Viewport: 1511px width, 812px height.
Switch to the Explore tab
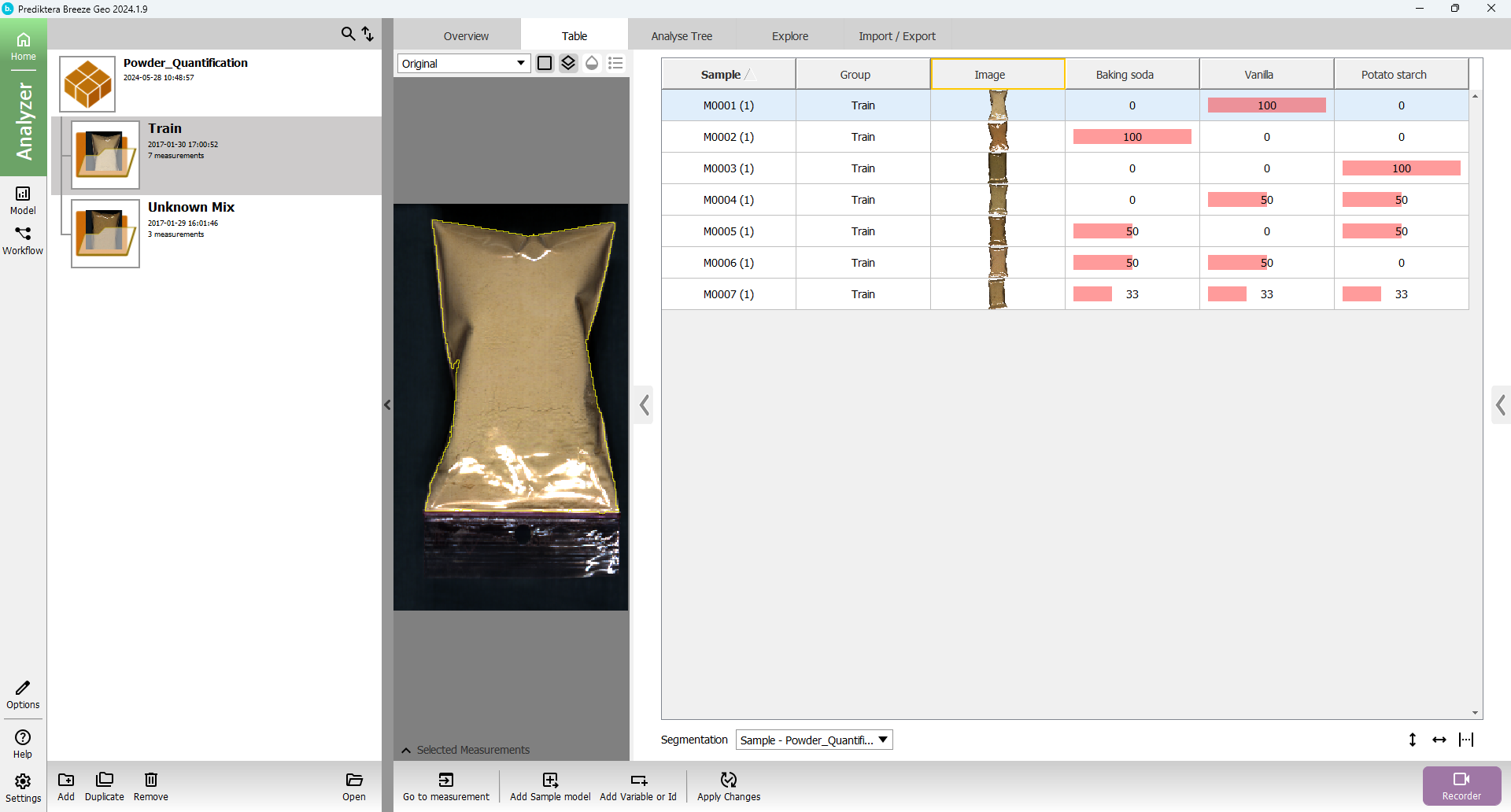[789, 36]
